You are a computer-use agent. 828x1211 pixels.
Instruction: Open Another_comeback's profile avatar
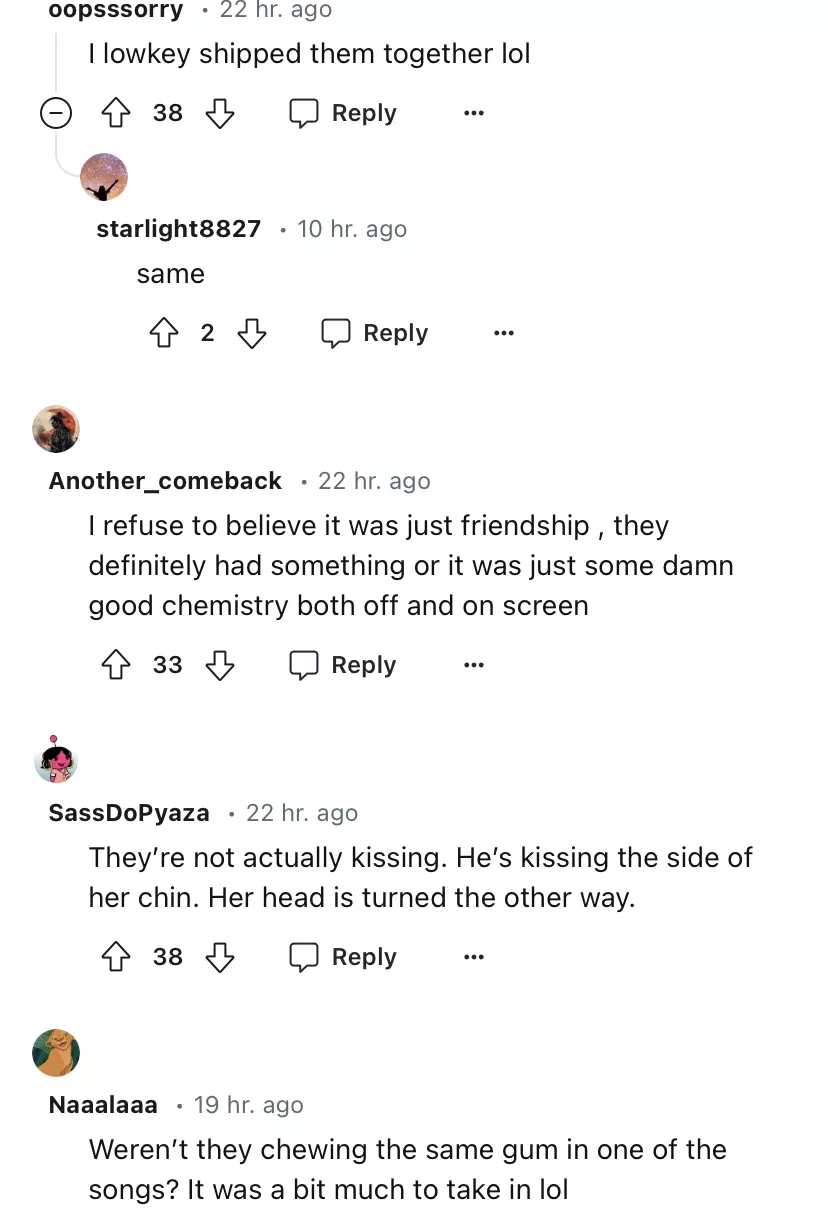[x=56, y=429]
